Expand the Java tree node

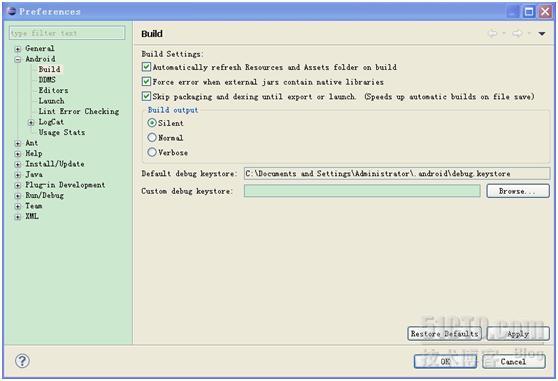pyautogui.click(x=17, y=175)
